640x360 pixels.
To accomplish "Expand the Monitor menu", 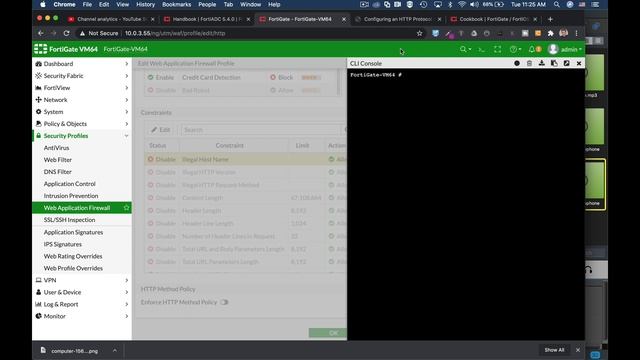I will tap(82, 316).
